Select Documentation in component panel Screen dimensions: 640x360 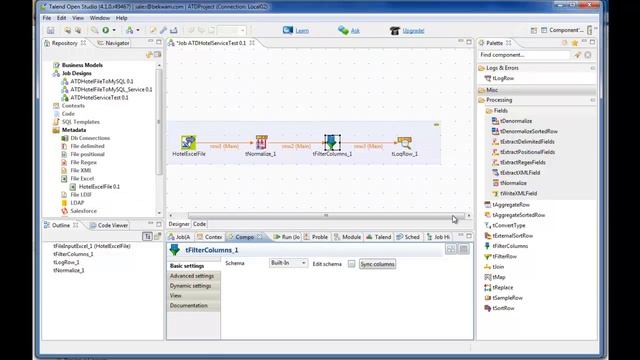tap(193, 306)
